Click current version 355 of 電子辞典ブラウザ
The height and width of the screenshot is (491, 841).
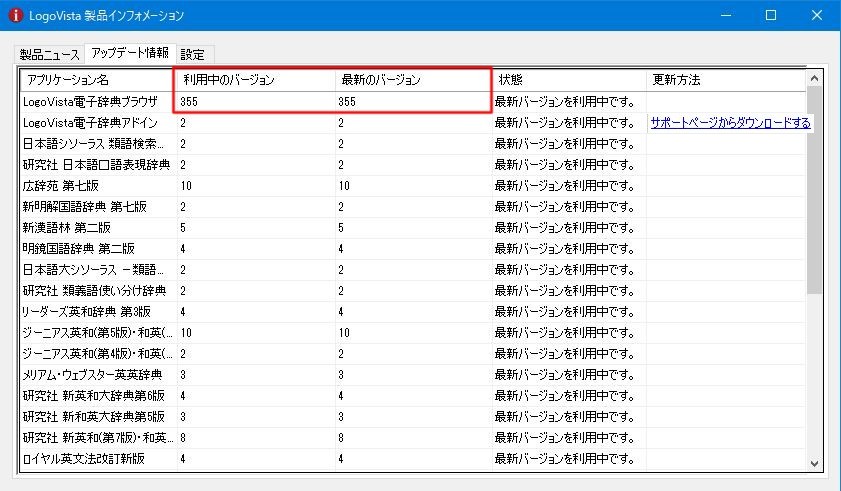point(189,101)
